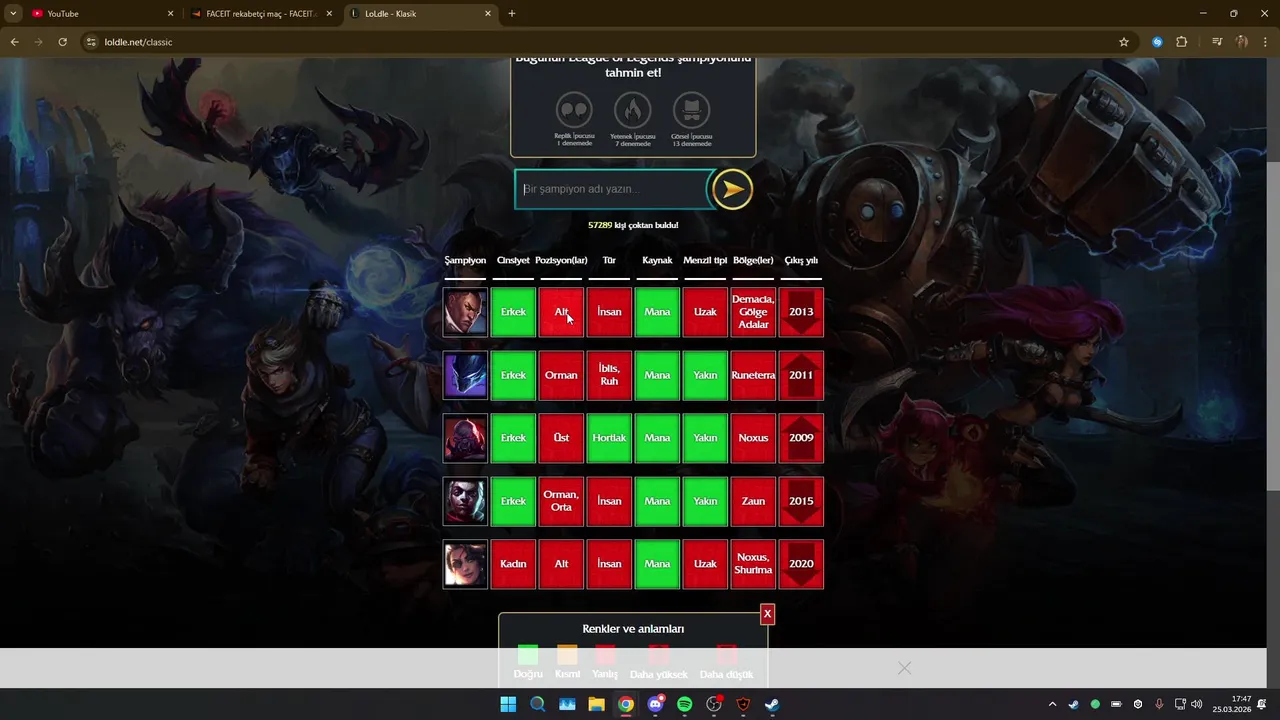Viewport: 1280px width, 720px height.
Task: Click the 'Çıkış yılı' column header
Action: tap(801, 261)
